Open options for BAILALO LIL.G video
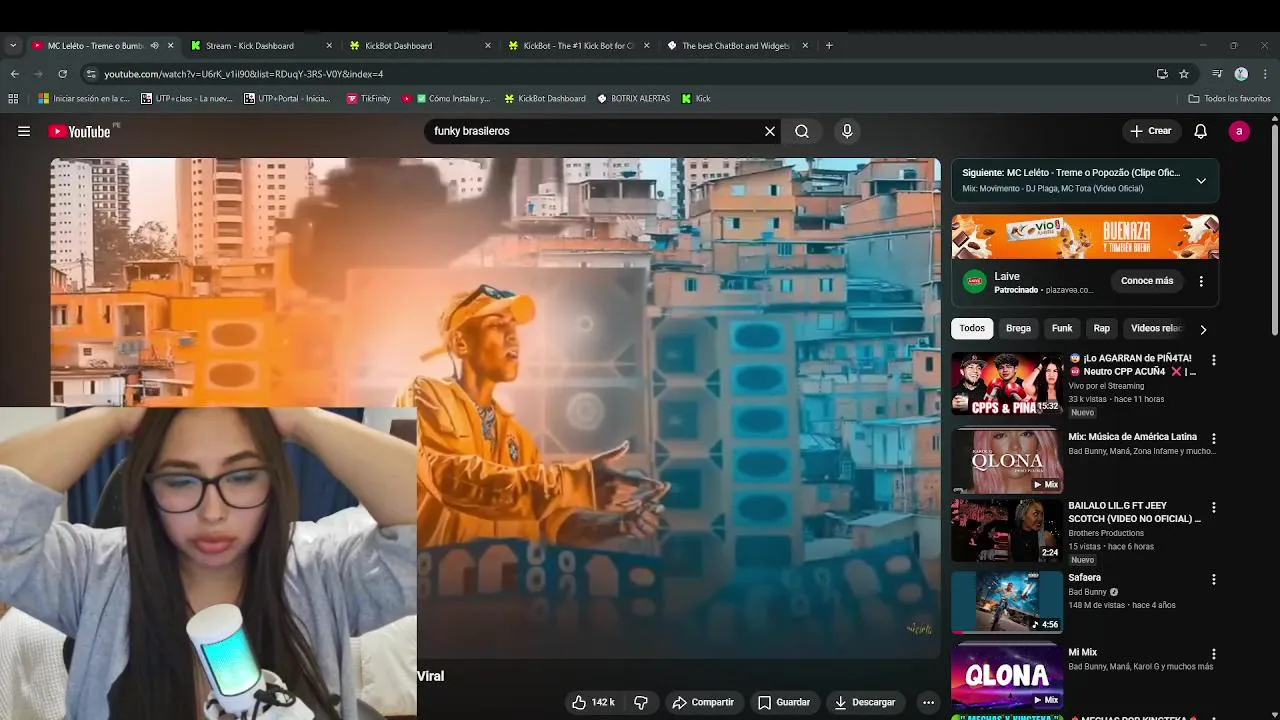 [1214, 508]
